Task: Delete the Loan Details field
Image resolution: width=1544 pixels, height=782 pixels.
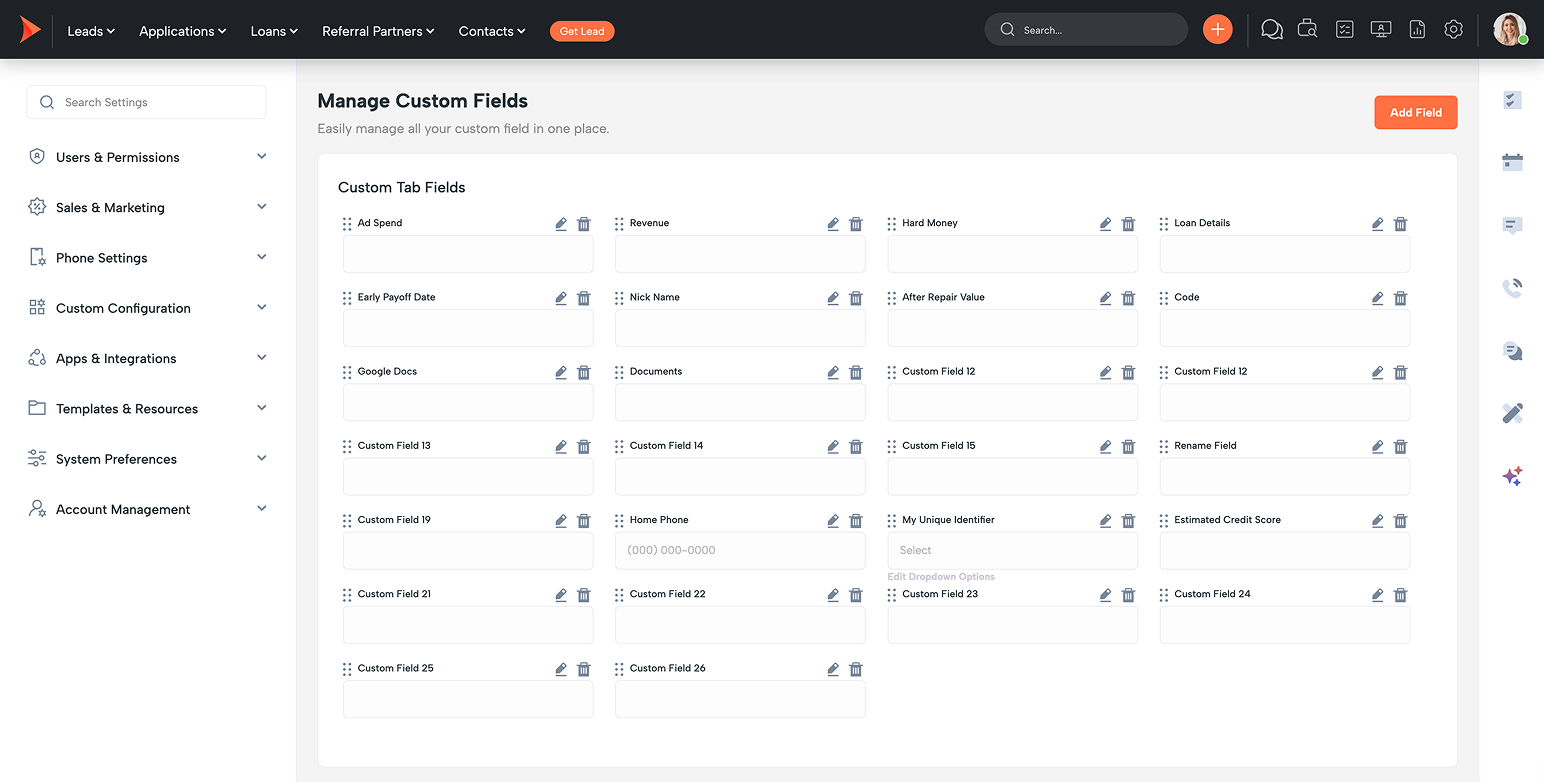Action: coord(1401,224)
